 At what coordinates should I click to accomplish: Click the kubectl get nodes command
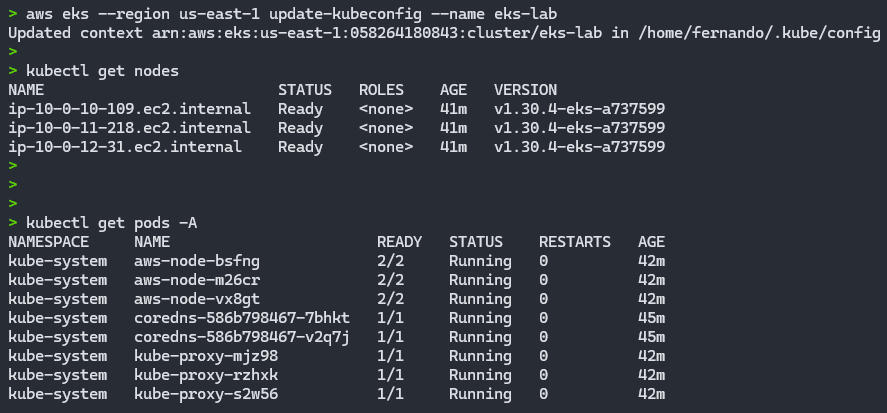(x=102, y=71)
